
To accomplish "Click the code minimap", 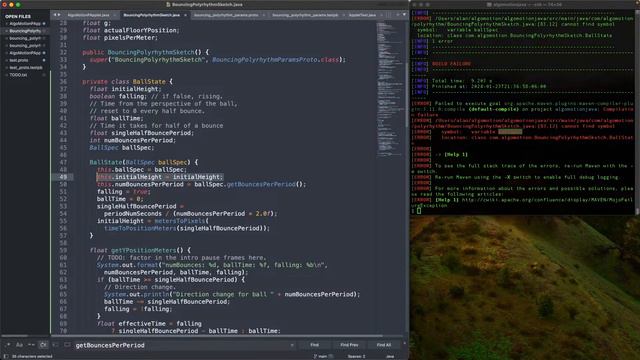I will [x=390, y=90].
